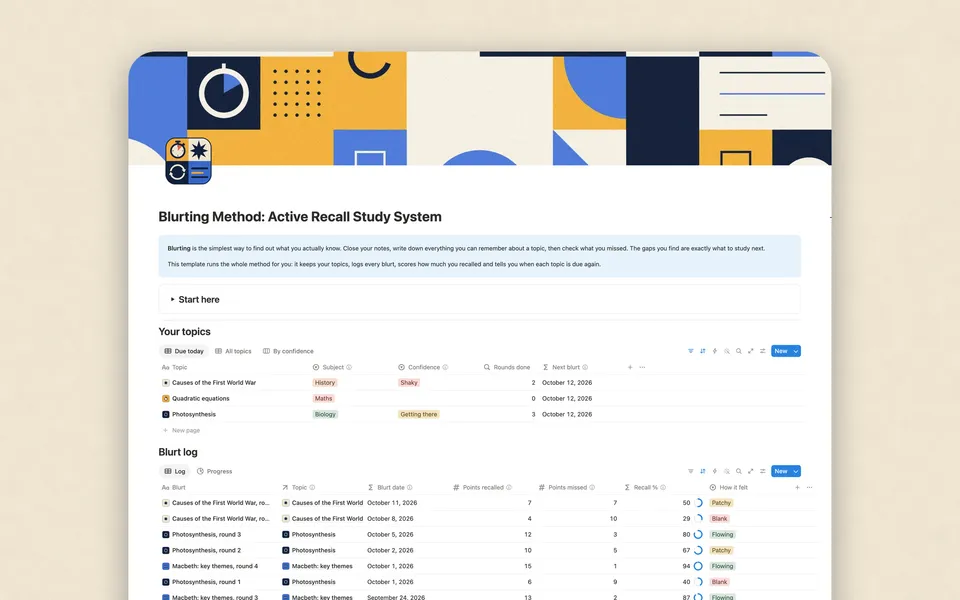Switch to the By confidence view tab
This screenshot has height=600, width=960.
click(288, 351)
